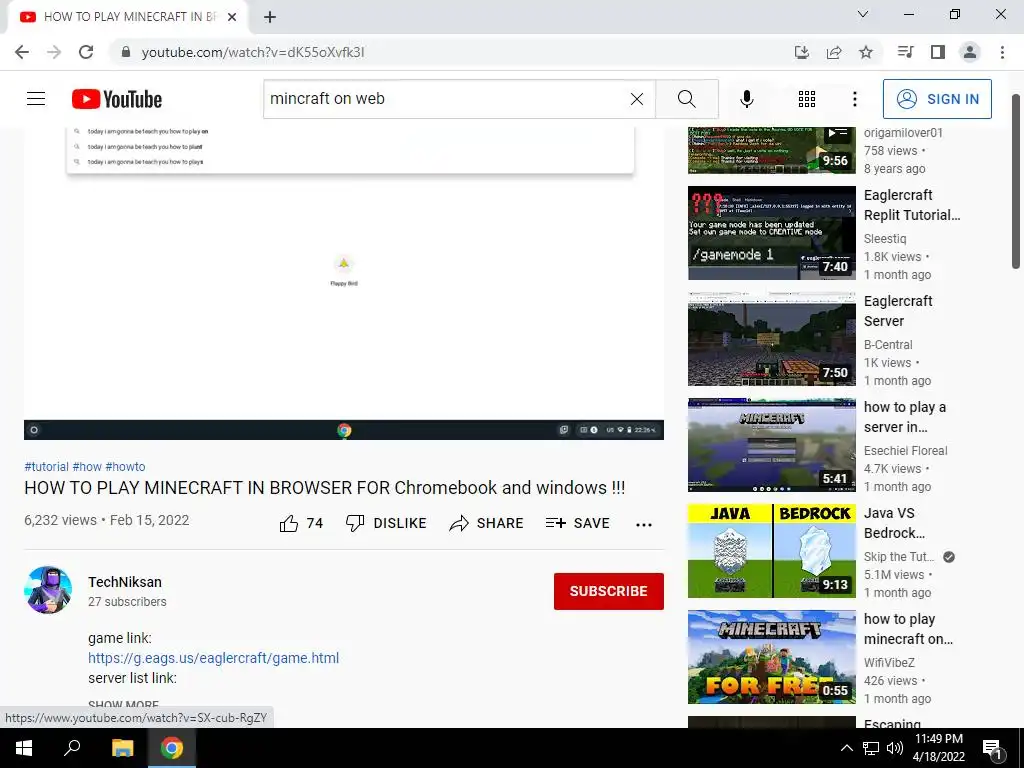Image resolution: width=1024 pixels, height=768 pixels.
Task: Open the B-Central channel name
Action: pos(888,344)
